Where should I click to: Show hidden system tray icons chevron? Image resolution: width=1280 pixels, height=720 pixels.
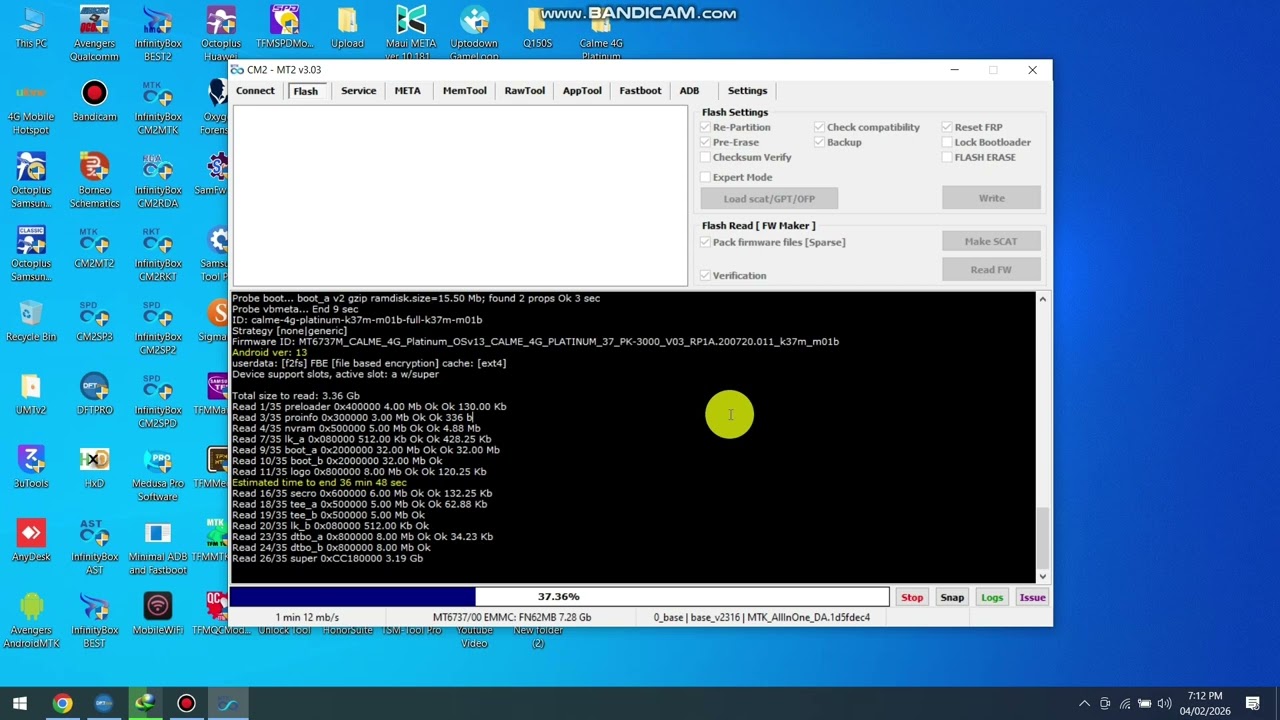(1084, 704)
